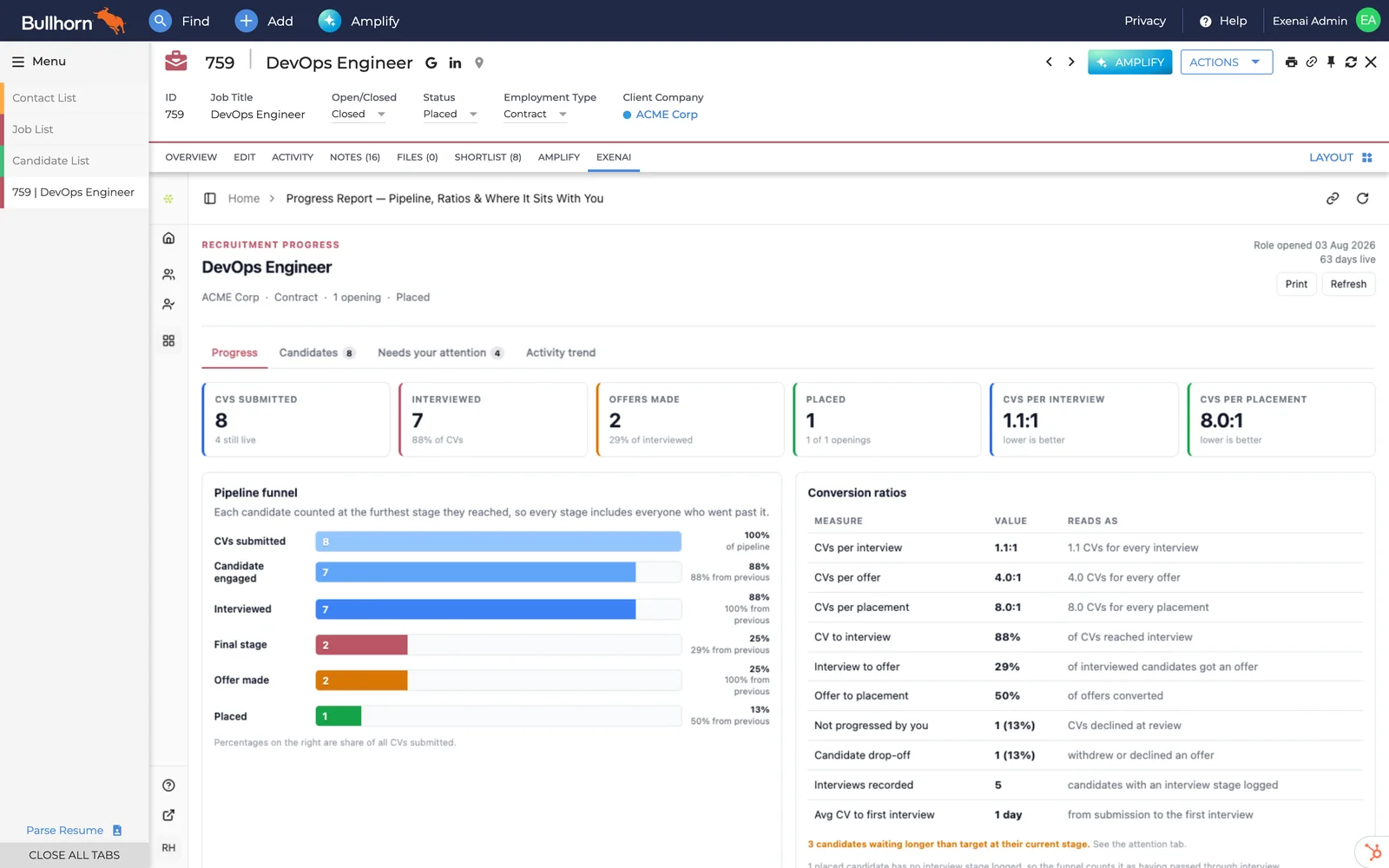This screenshot has width=1389, height=868.
Task: Open Candidate List in sidebar
Action: pos(76,161)
